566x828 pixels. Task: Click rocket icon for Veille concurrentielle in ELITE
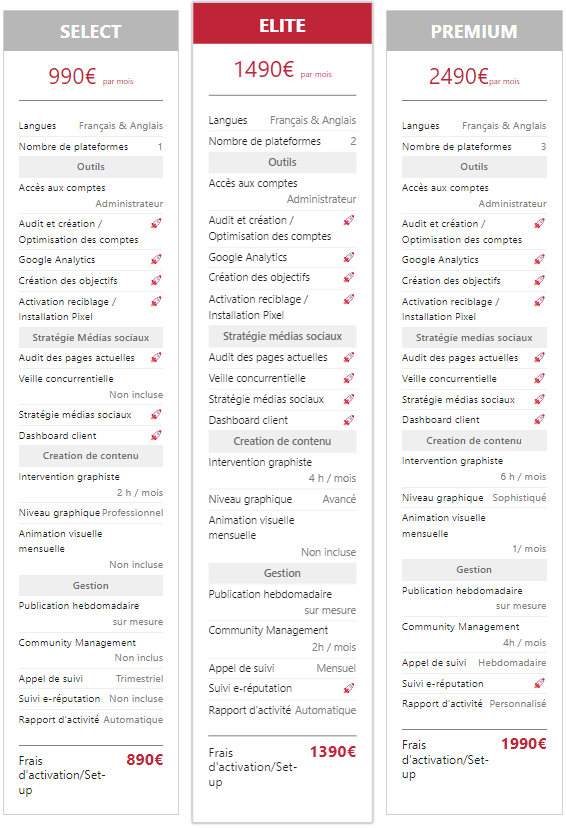pos(349,378)
